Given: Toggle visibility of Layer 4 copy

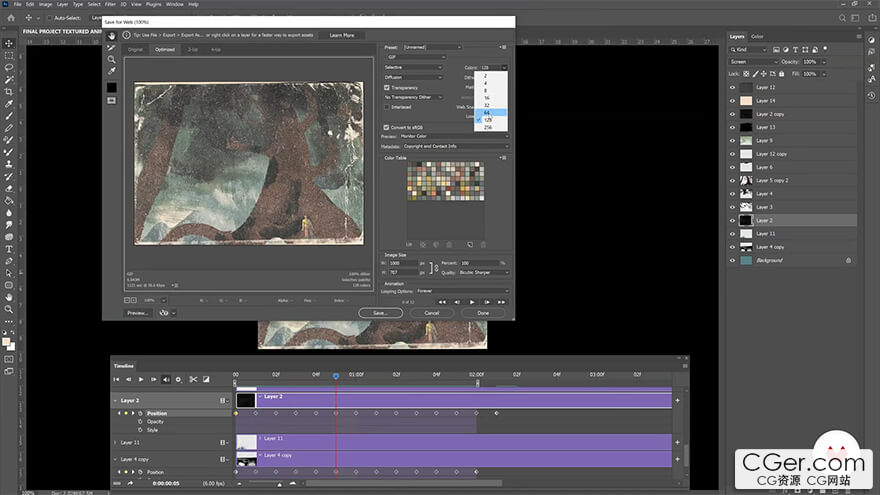Looking at the screenshot, I should pyautogui.click(x=732, y=247).
